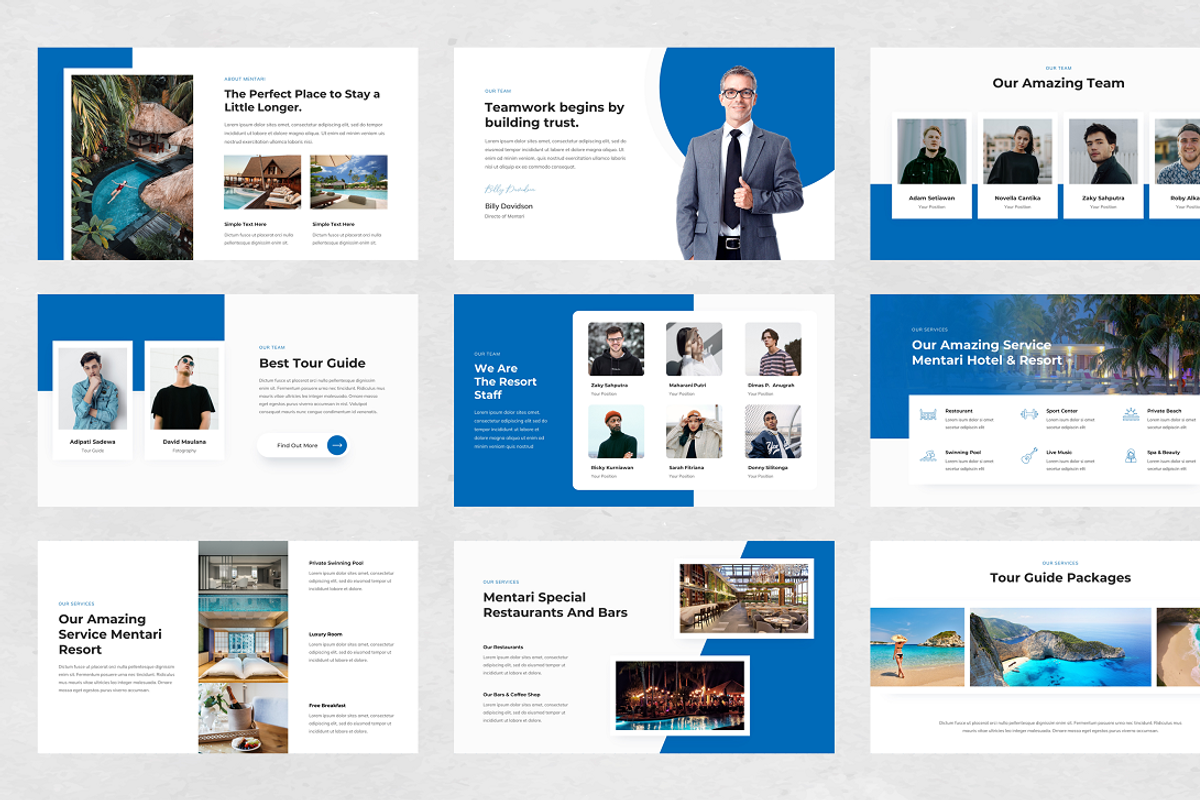Click the blue arrow circle beside Find Out More
The height and width of the screenshot is (800, 1200).
coord(337,445)
